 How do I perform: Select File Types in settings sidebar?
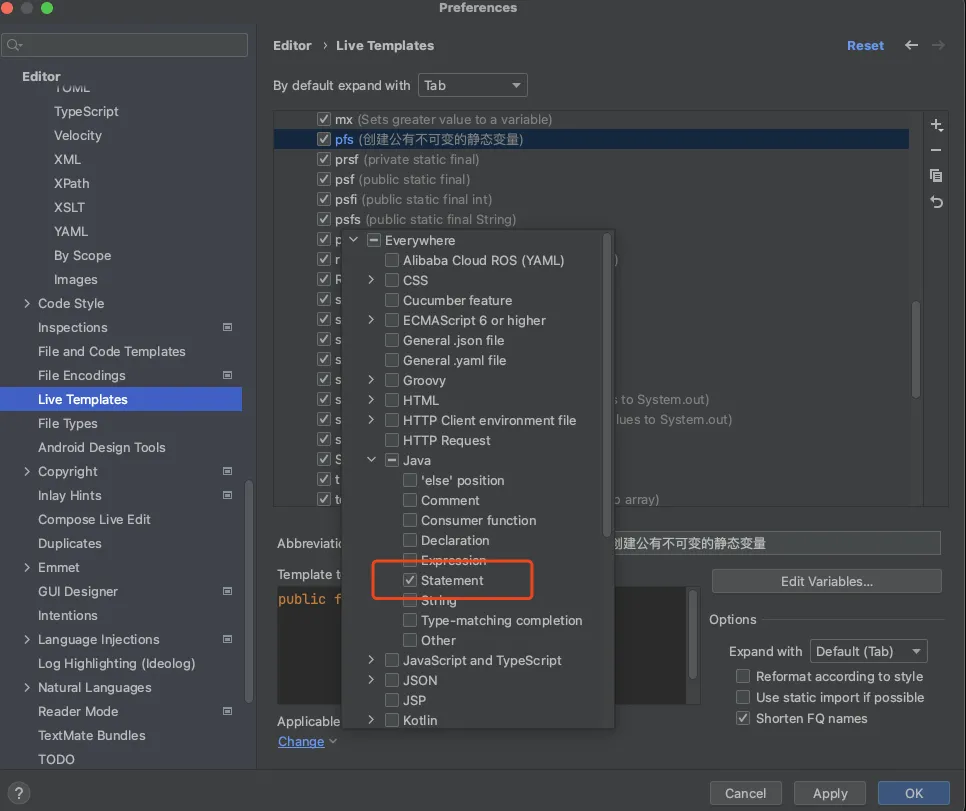(x=68, y=424)
